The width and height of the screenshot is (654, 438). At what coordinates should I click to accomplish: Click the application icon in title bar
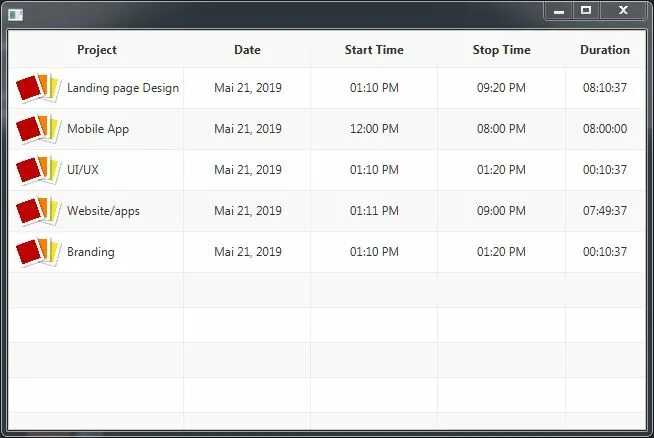pyautogui.click(x=15, y=13)
